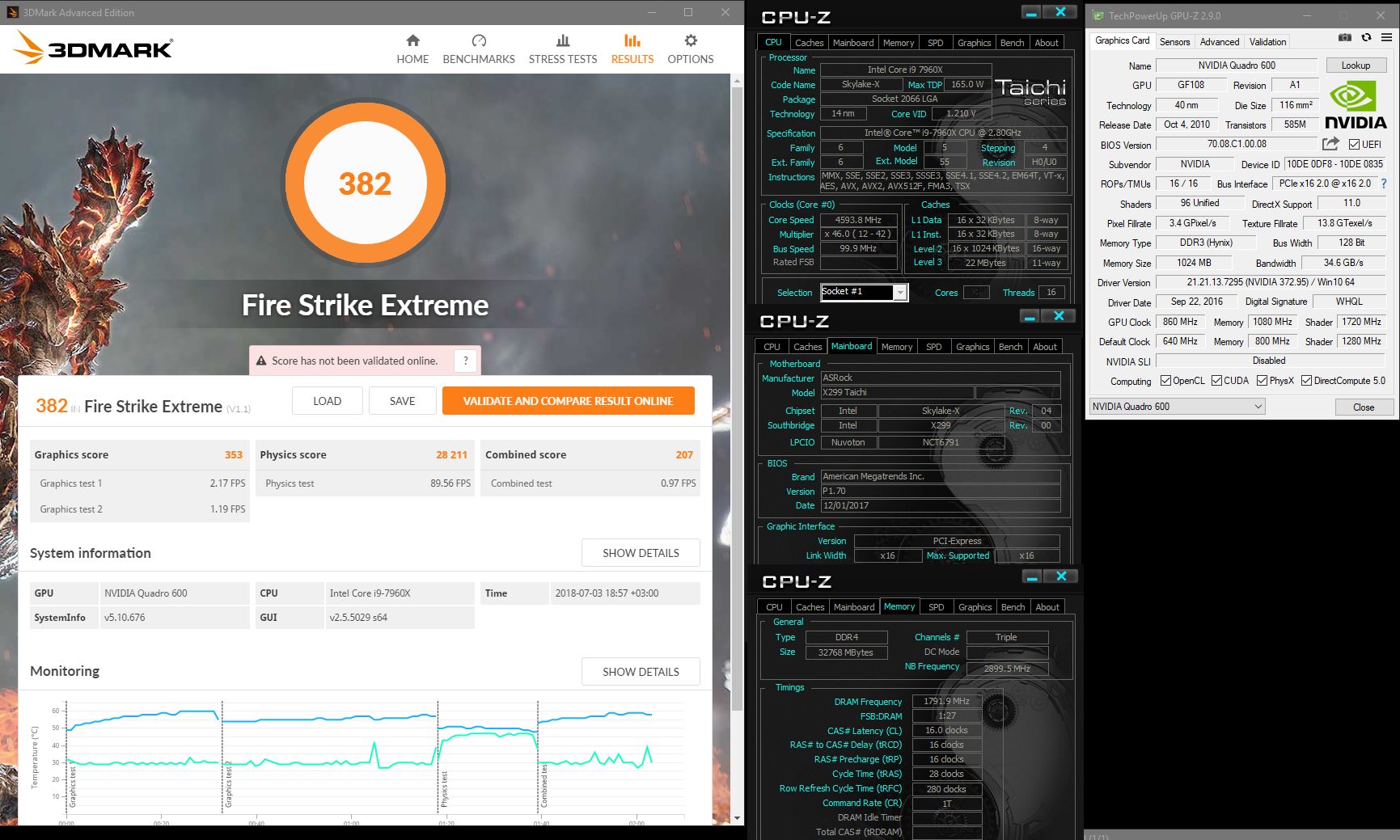Click the question mark beside validation warning
The height and width of the screenshot is (840, 1400).
click(466, 361)
